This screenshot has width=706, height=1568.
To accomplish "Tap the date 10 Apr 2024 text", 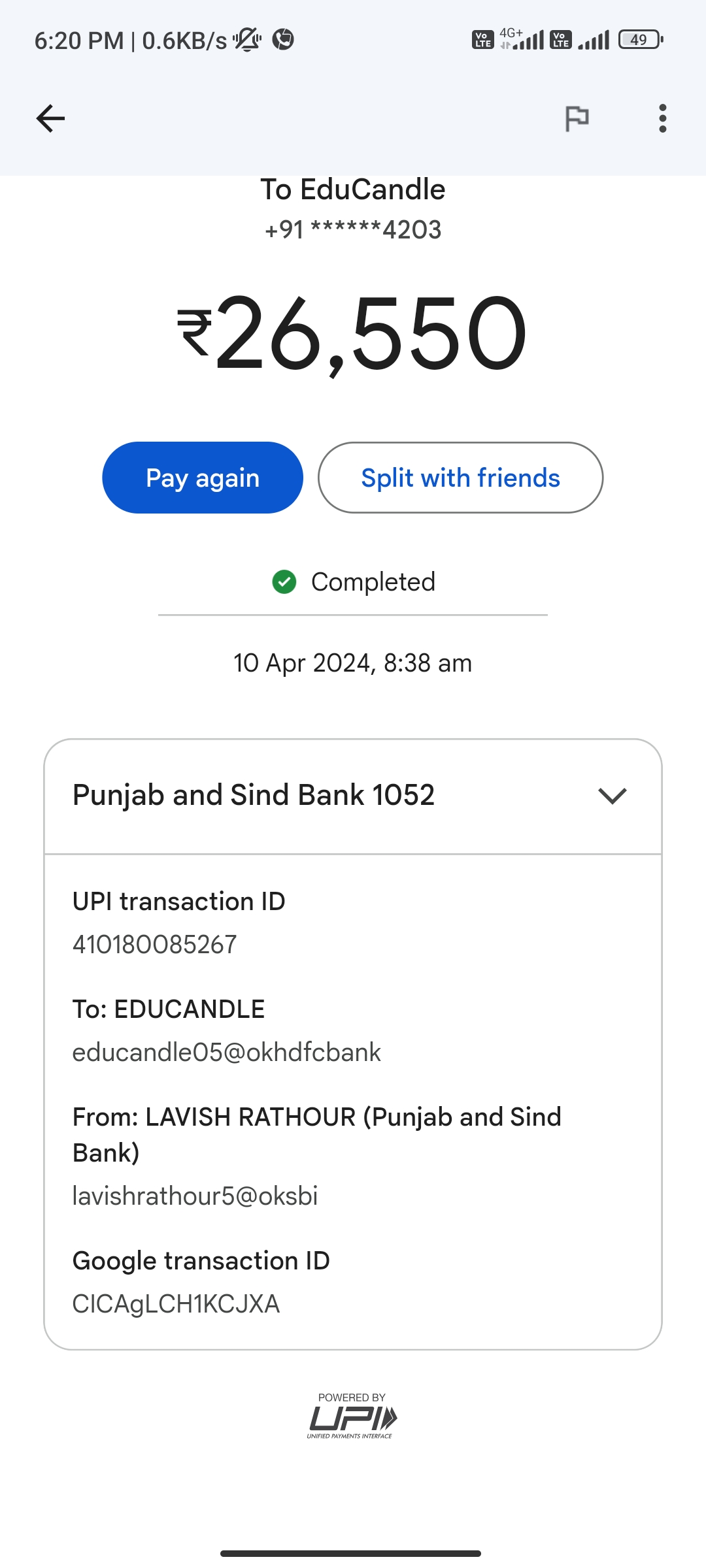I will coord(352,663).
